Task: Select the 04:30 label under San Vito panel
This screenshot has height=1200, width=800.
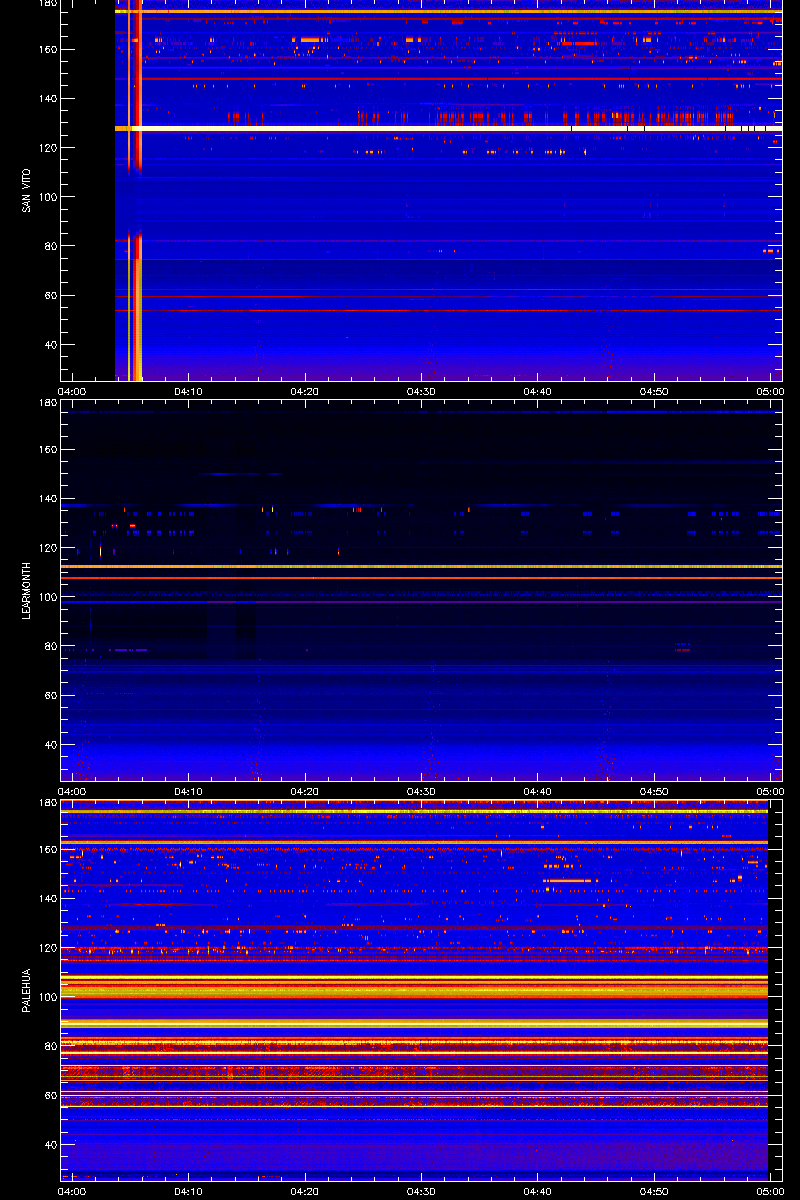Action: tap(422, 391)
